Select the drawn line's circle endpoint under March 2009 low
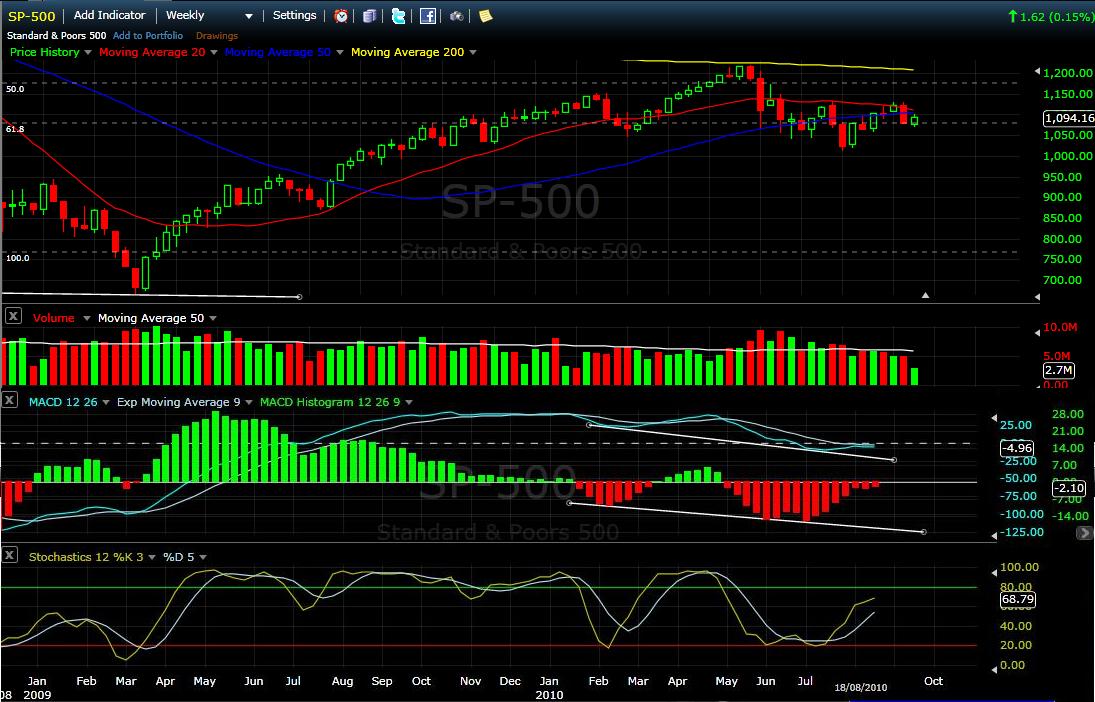Viewport: 1095px width, 702px height. pyautogui.click(x=300, y=297)
